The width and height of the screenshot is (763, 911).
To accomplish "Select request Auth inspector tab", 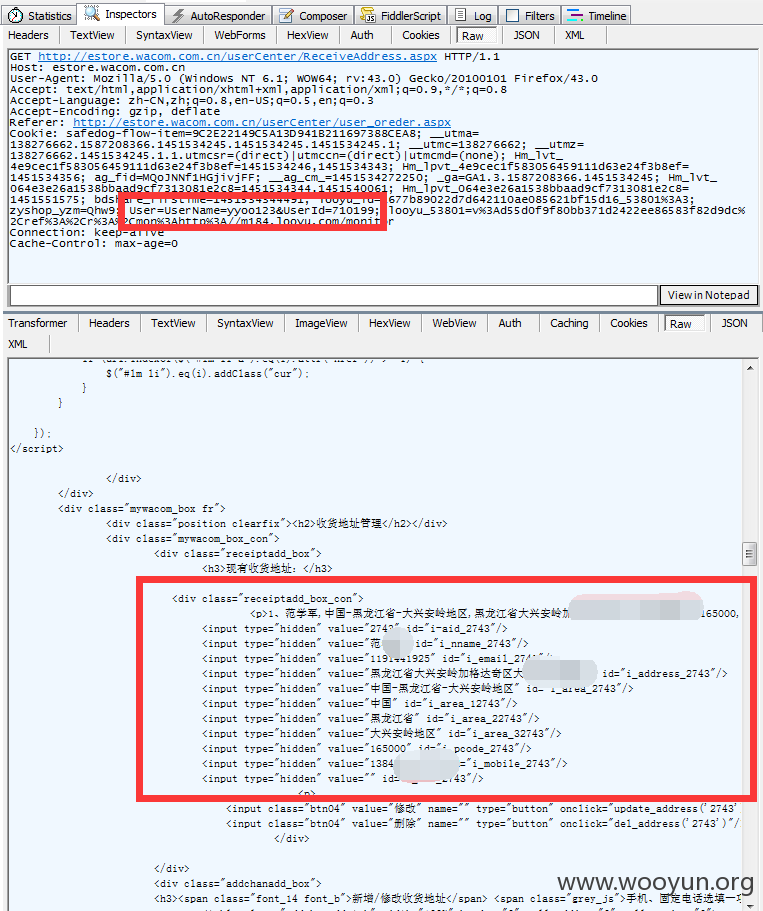I will [x=362, y=35].
